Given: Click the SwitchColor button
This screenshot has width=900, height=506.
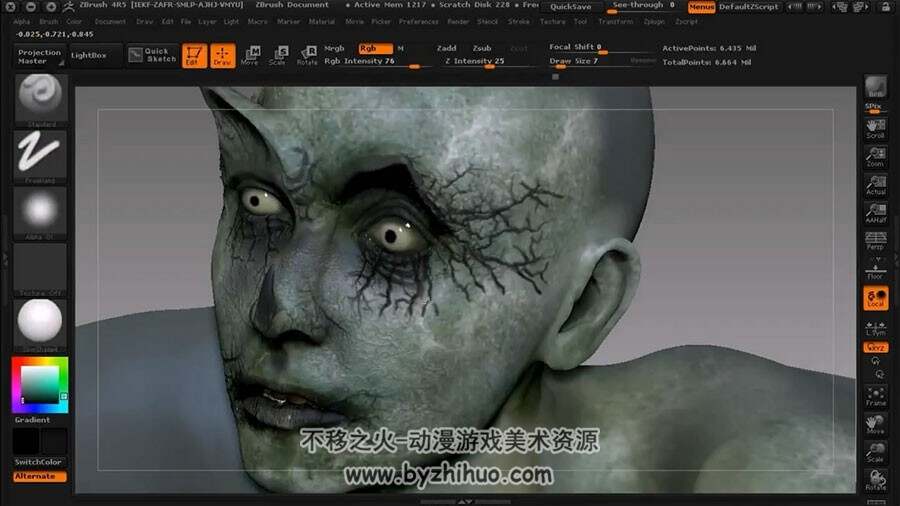Looking at the screenshot, I should click(x=38, y=462).
